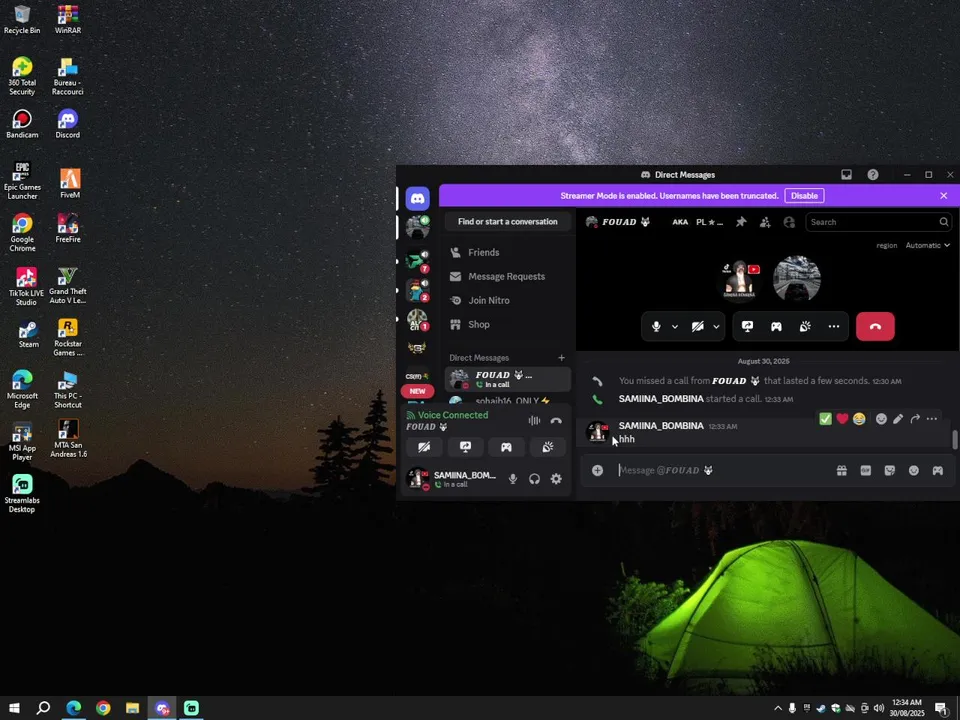Select FOUAD conversation in DM list

pos(508,379)
